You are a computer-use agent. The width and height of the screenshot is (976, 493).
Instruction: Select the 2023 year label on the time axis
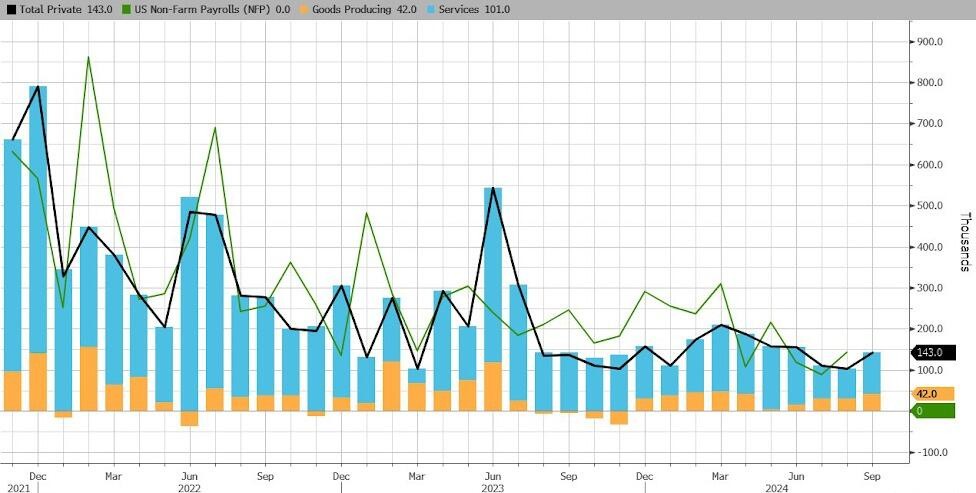493,487
